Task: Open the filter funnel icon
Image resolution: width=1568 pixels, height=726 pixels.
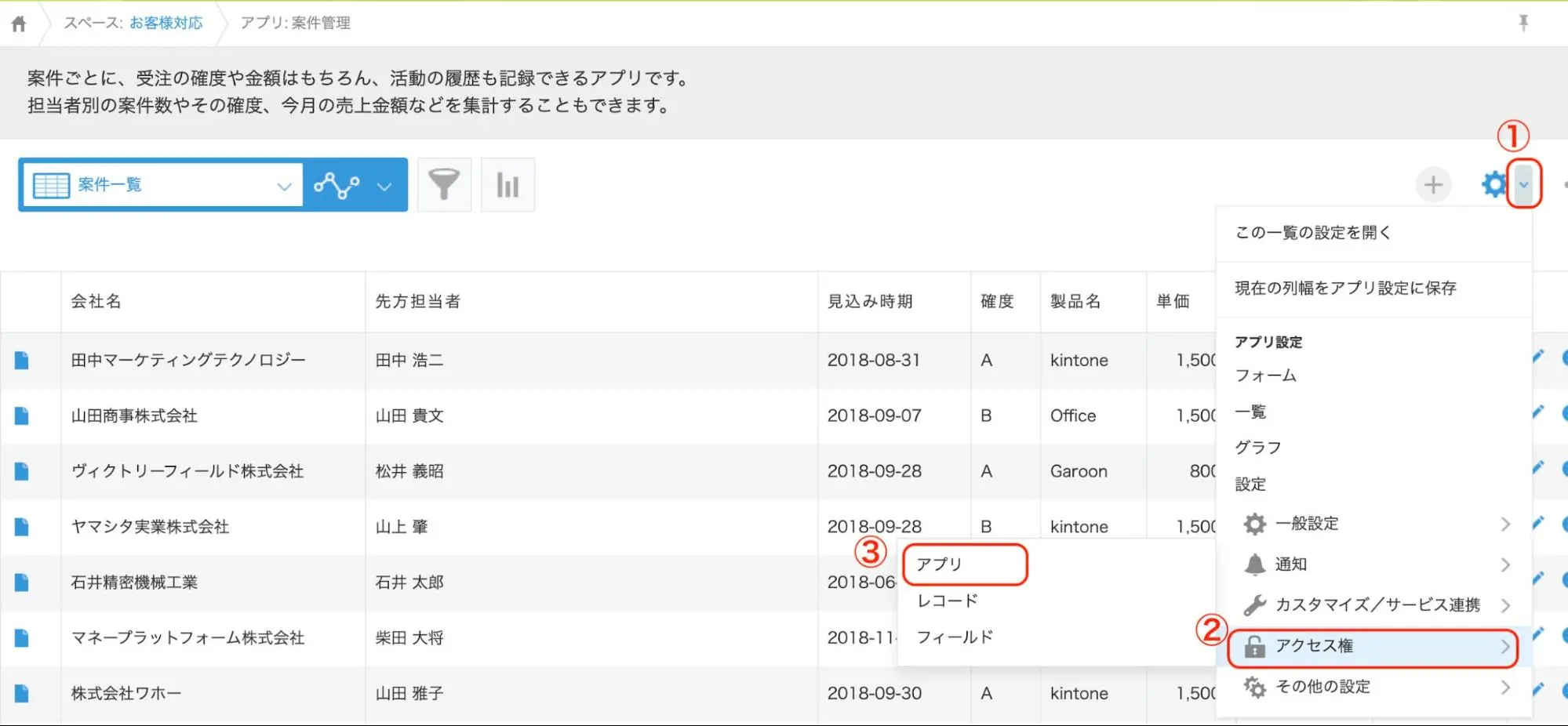Action: [444, 185]
